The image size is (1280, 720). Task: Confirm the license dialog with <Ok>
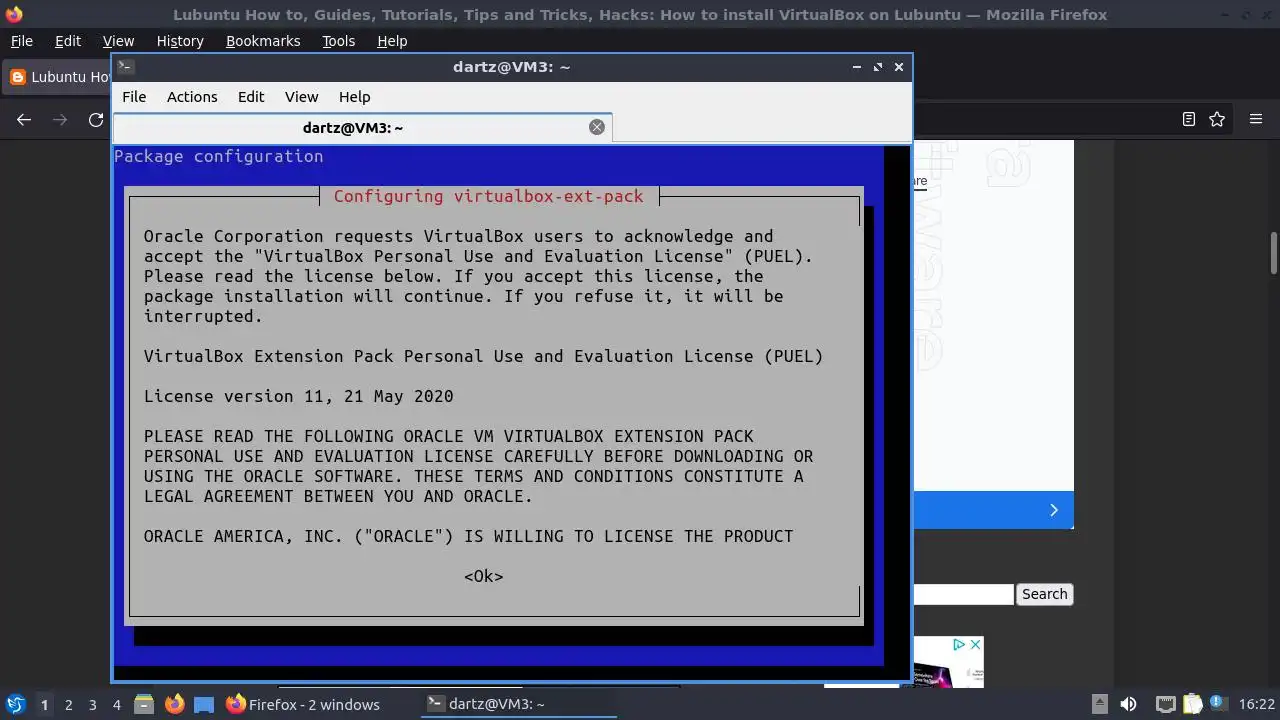(x=483, y=576)
